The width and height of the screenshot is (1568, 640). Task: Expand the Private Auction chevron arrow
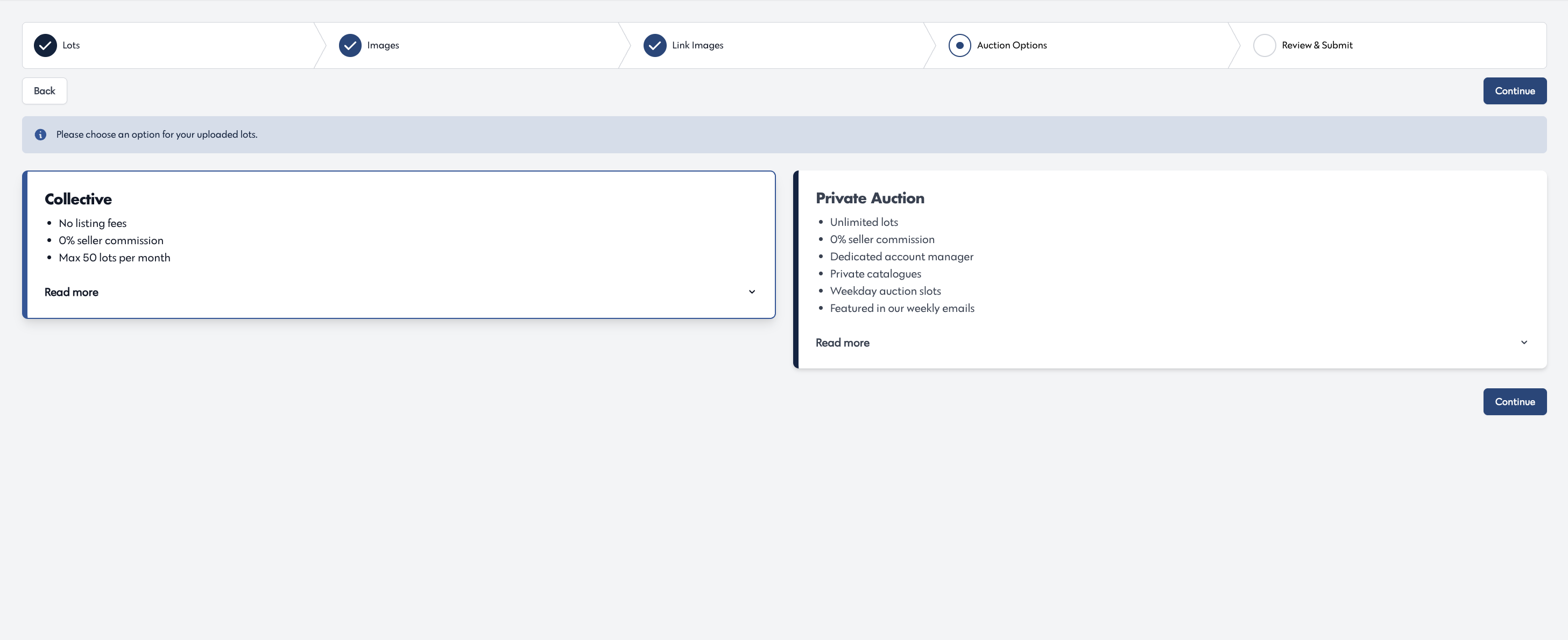(1523, 343)
